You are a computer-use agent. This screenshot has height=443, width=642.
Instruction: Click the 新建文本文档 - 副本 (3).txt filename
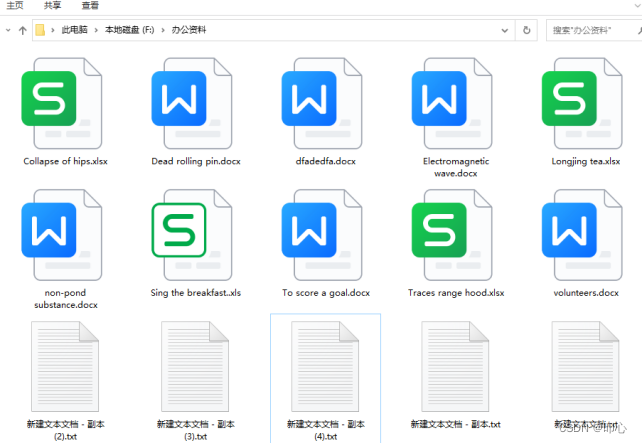[196, 430]
